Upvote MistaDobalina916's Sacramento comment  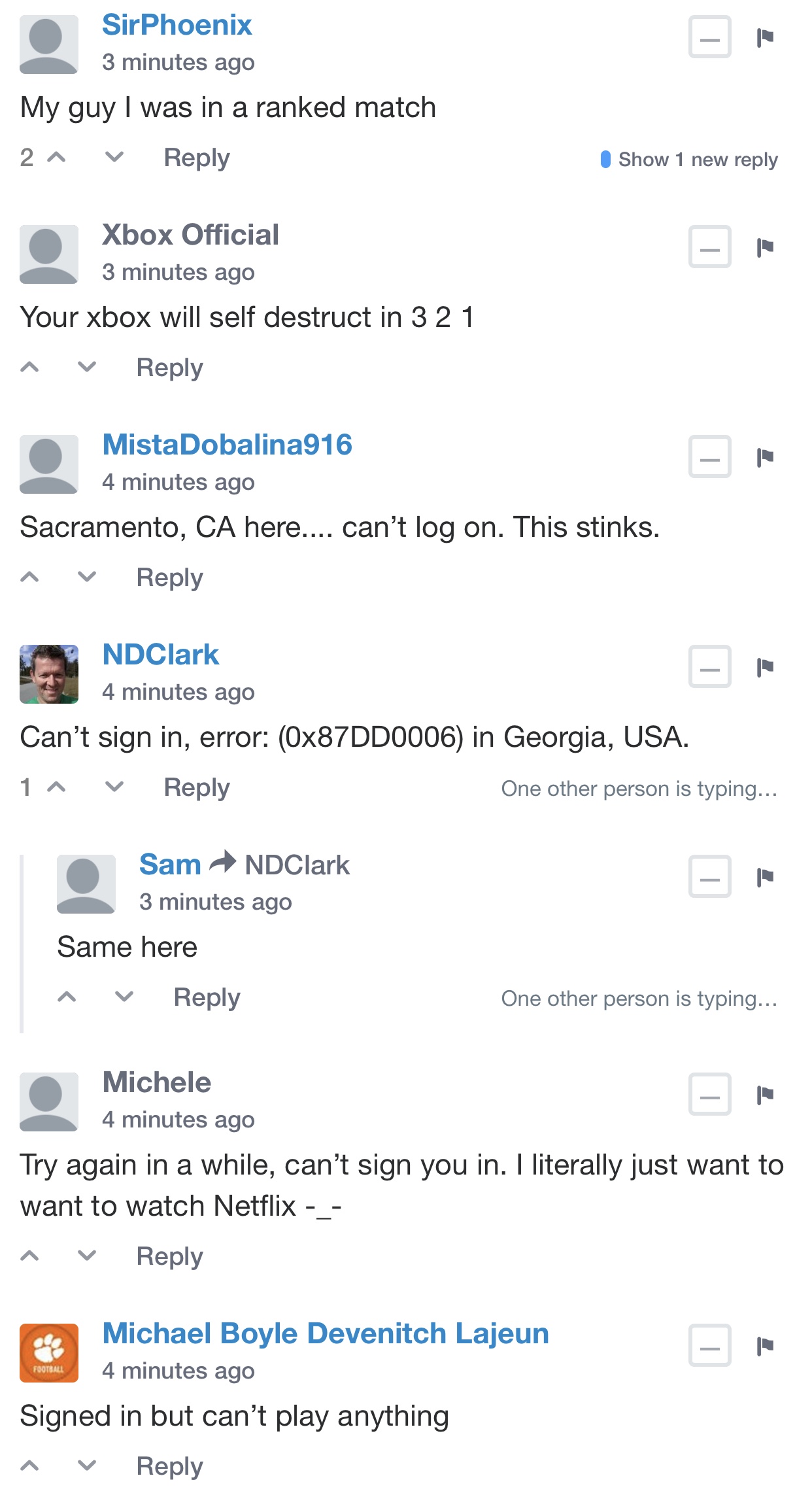pos(30,577)
